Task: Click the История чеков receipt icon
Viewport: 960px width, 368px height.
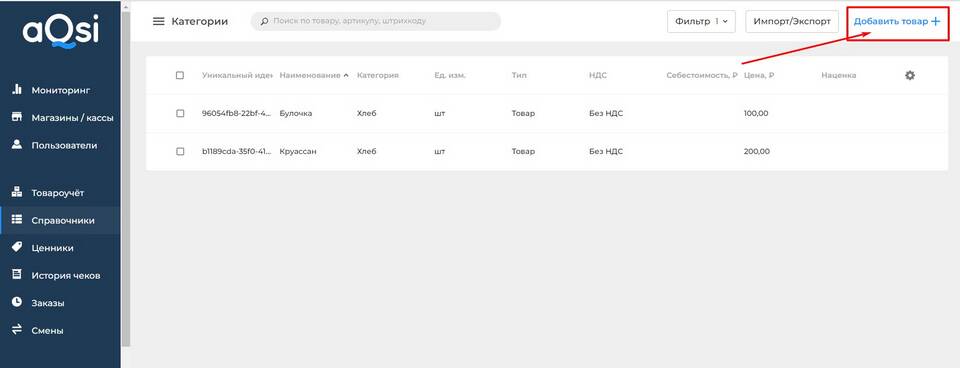Action: pos(17,275)
